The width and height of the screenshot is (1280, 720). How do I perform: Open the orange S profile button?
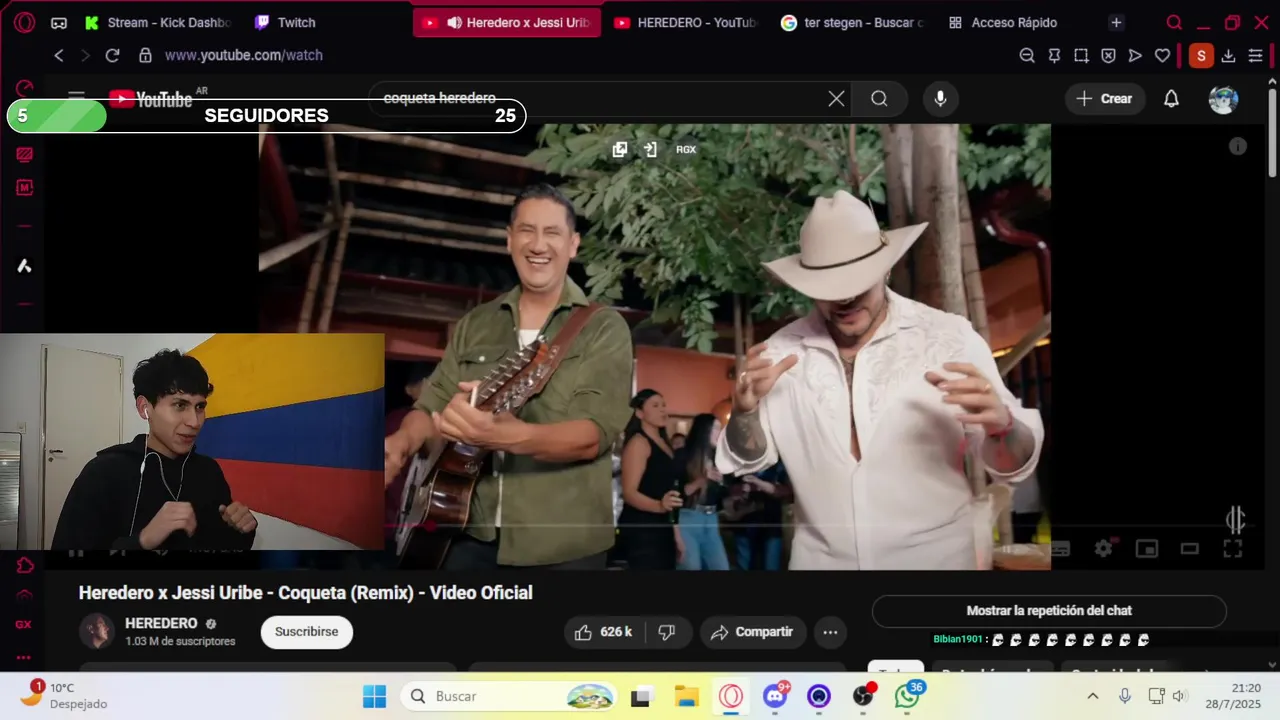tap(1201, 56)
